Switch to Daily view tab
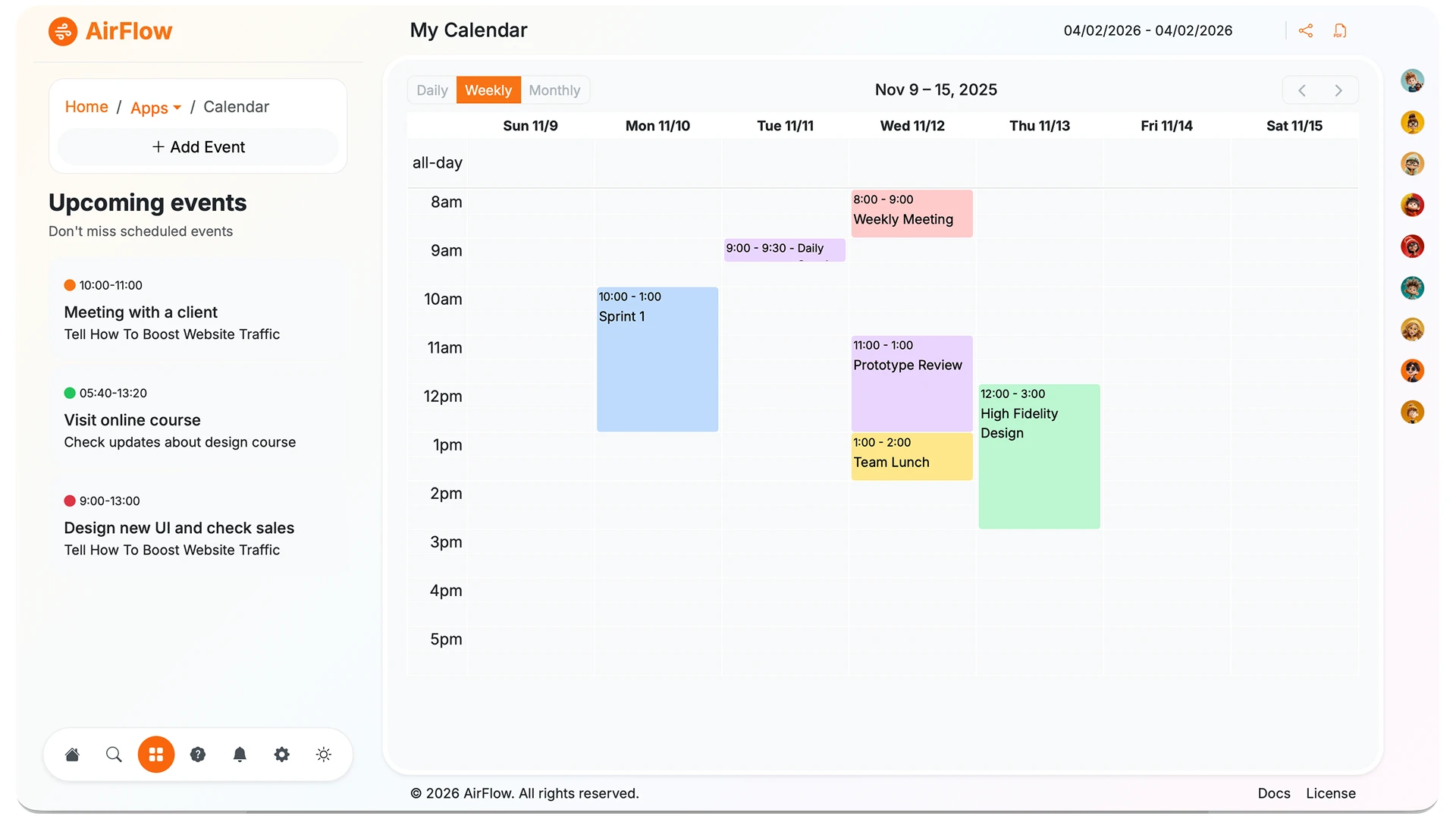The width and height of the screenshot is (1456, 819). click(x=432, y=90)
